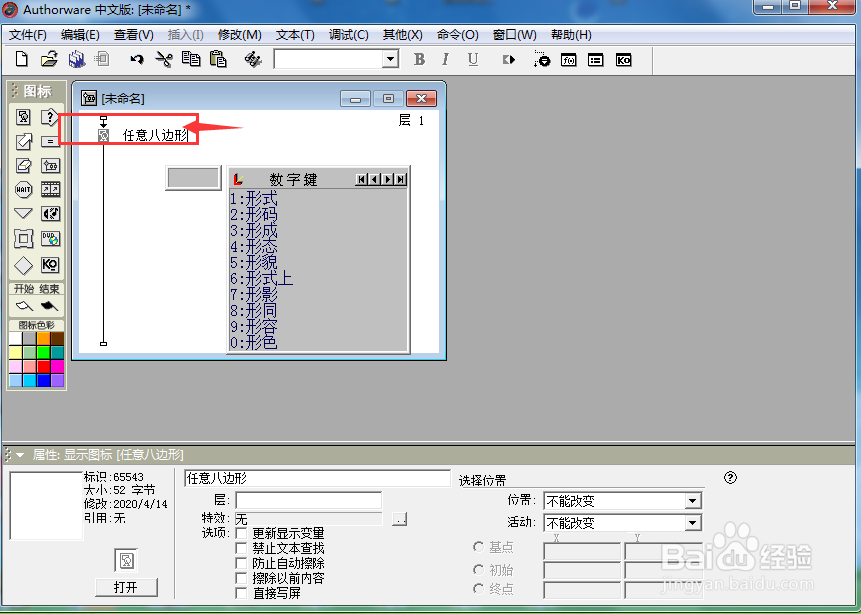
Task: Open the 文件(F) menu
Action: tap(28, 35)
